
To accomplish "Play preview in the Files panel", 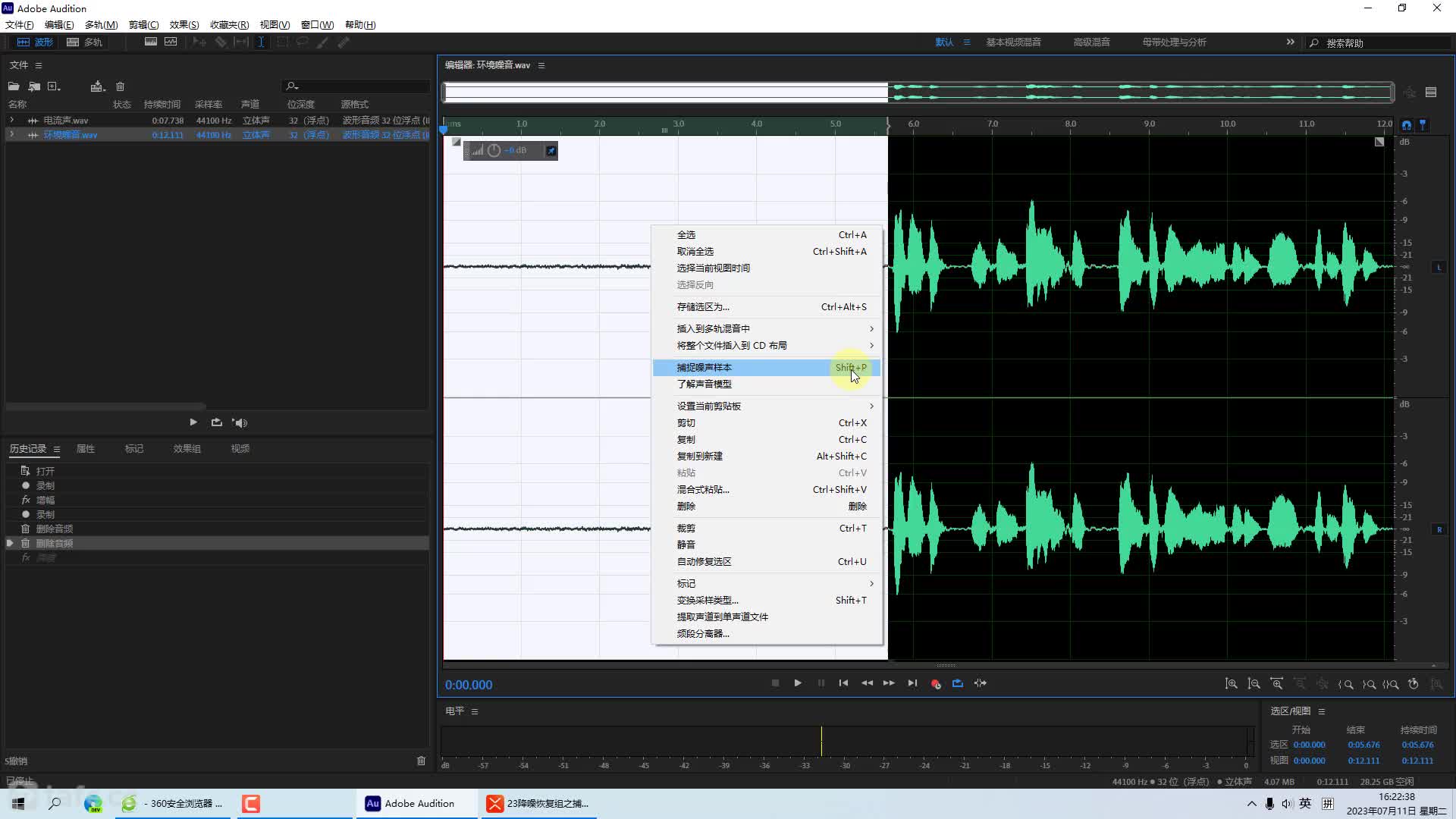I will tap(193, 422).
